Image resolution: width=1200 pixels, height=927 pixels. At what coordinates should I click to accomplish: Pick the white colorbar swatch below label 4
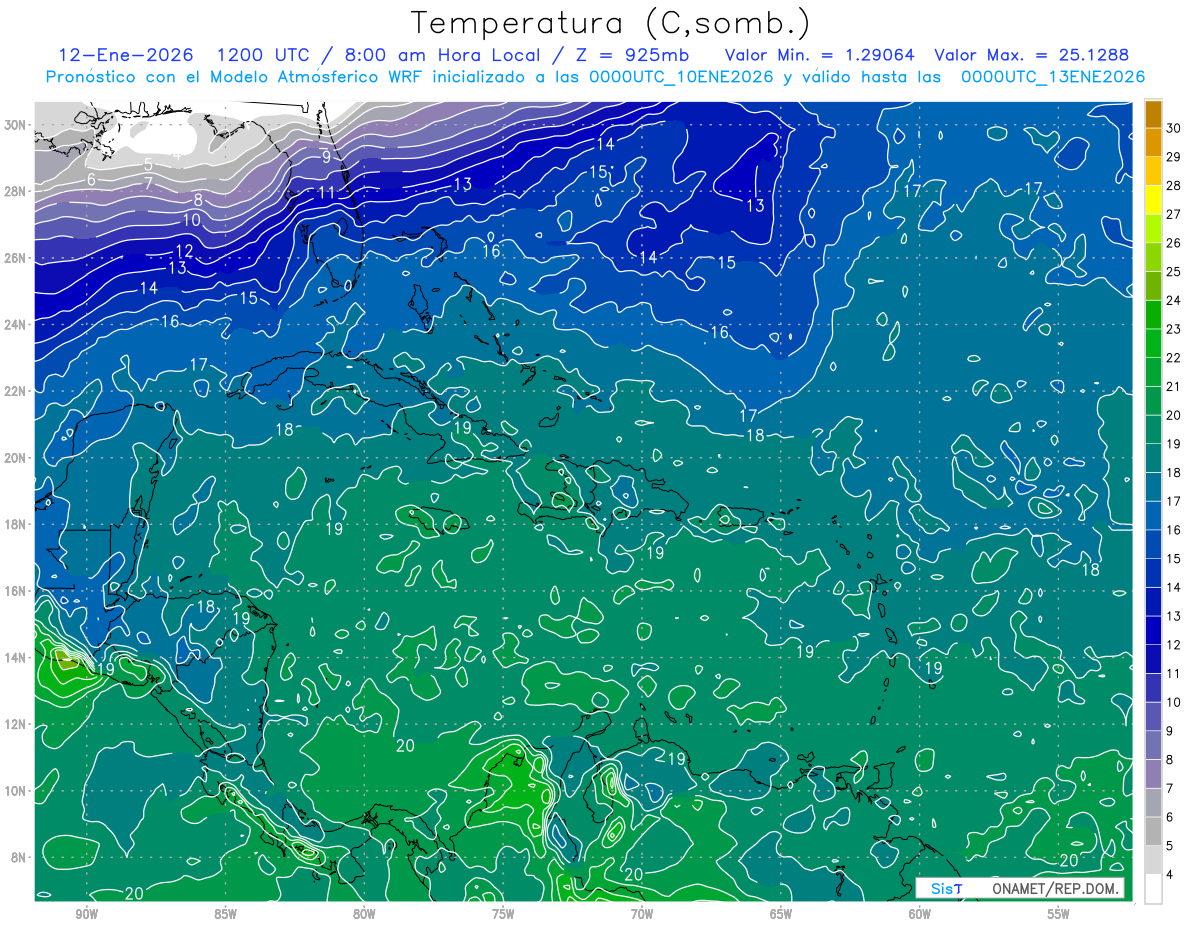pyautogui.click(x=1153, y=888)
